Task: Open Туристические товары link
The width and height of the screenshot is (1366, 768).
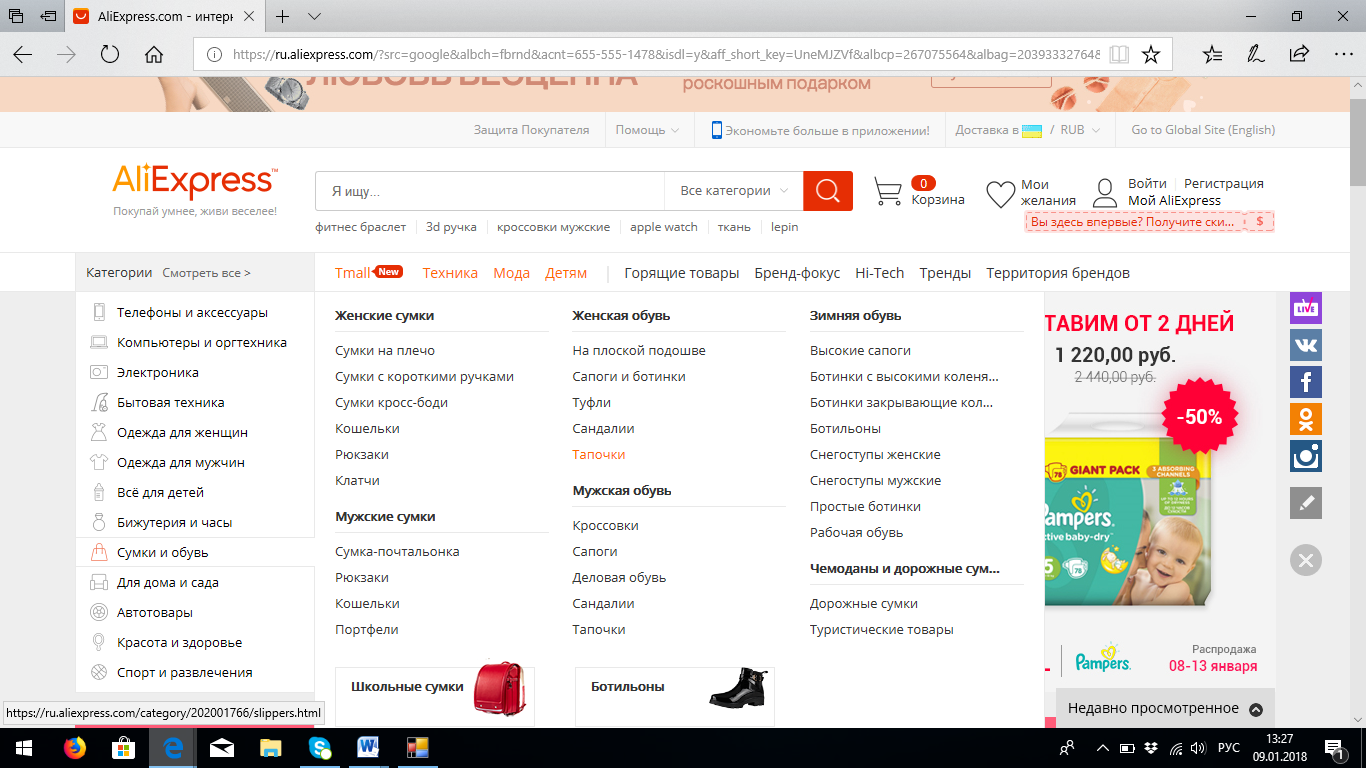Action: [882, 629]
